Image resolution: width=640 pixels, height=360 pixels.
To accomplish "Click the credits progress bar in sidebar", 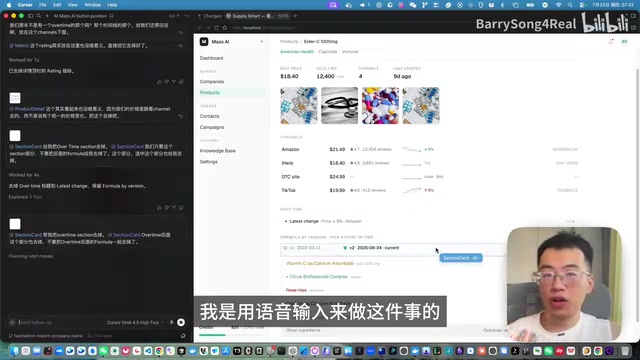I will pyautogui.click(x=231, y=335).
